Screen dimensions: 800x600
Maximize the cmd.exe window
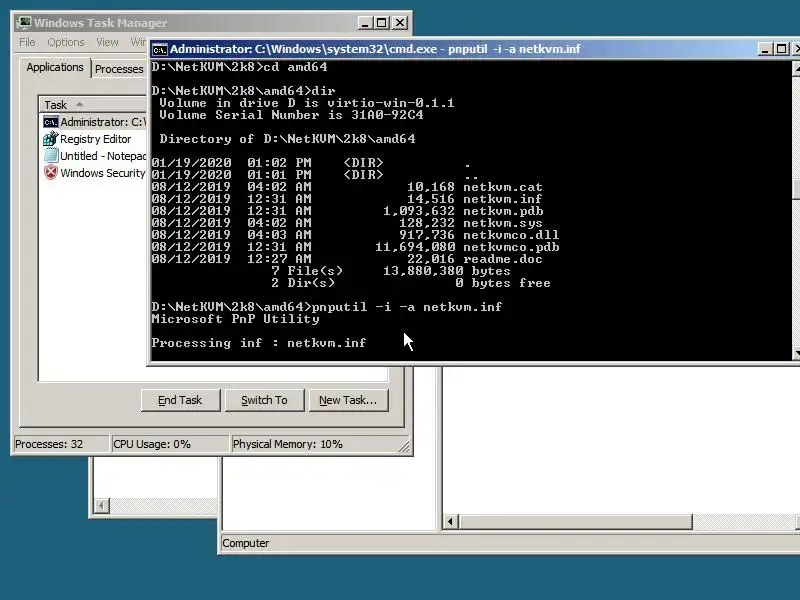781,49
